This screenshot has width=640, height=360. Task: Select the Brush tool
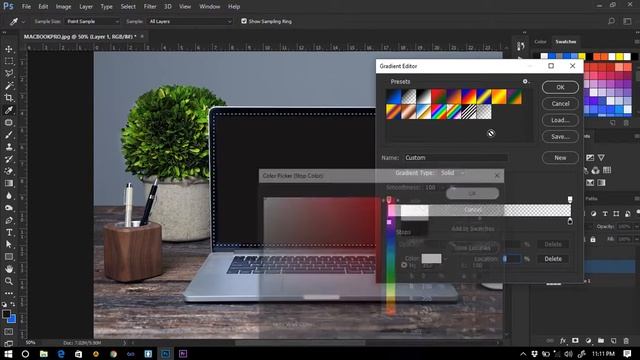(x=9, y=135)
